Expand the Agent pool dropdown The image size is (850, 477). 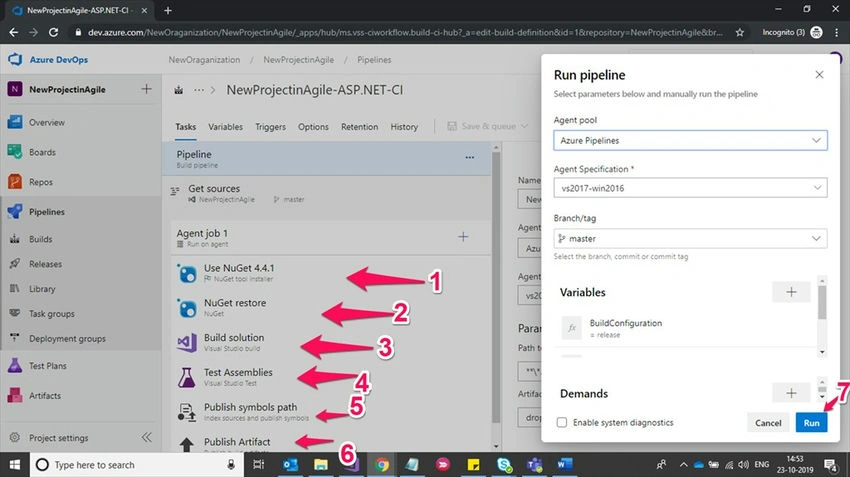click(690, 140)
